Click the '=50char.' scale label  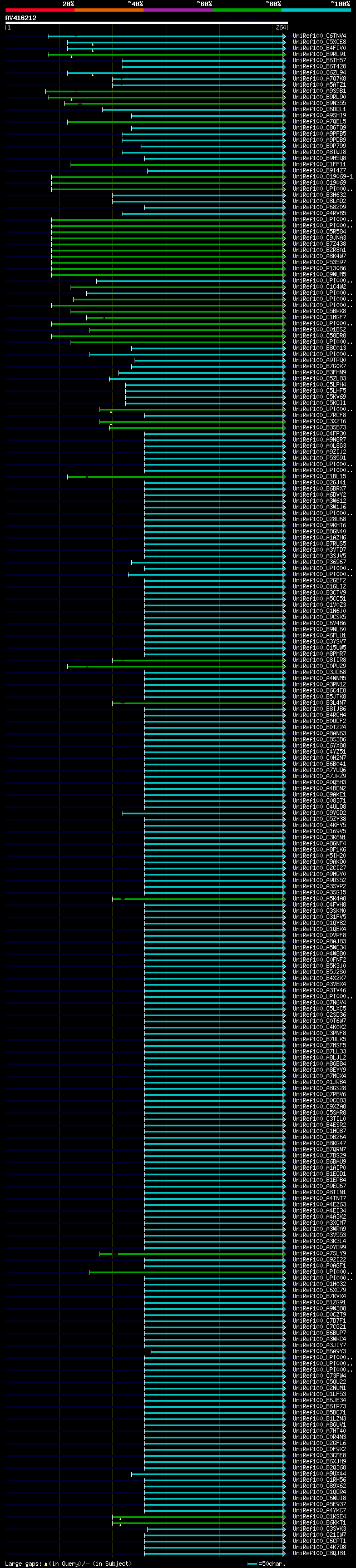click(x=271, y=1564)
